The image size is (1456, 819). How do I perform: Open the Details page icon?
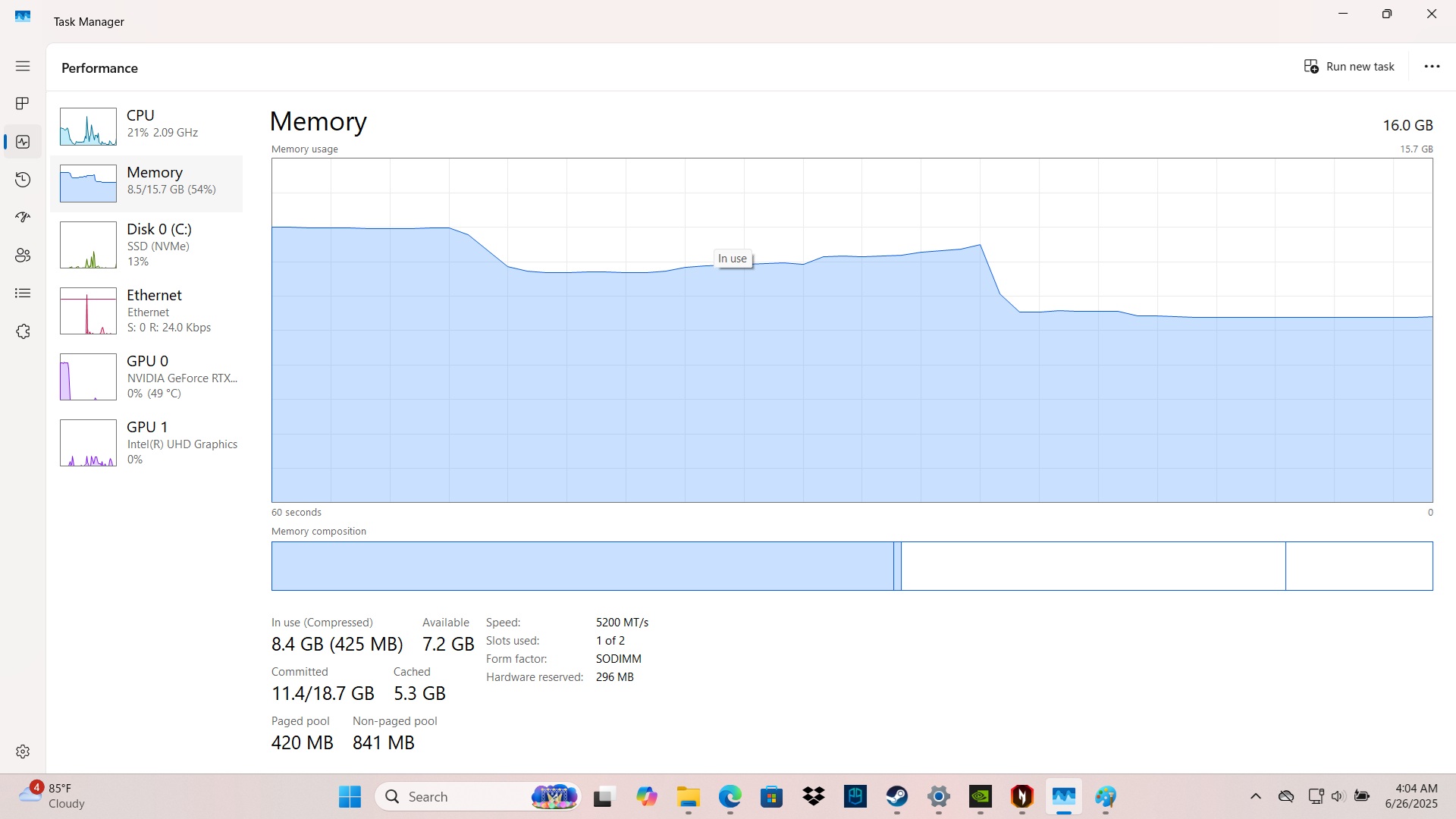click(x=23, y=293)
